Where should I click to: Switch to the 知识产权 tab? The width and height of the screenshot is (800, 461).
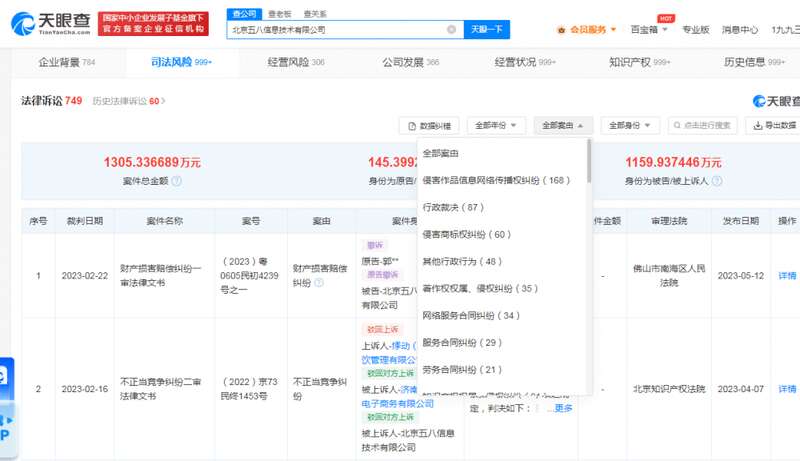(640, 62)
